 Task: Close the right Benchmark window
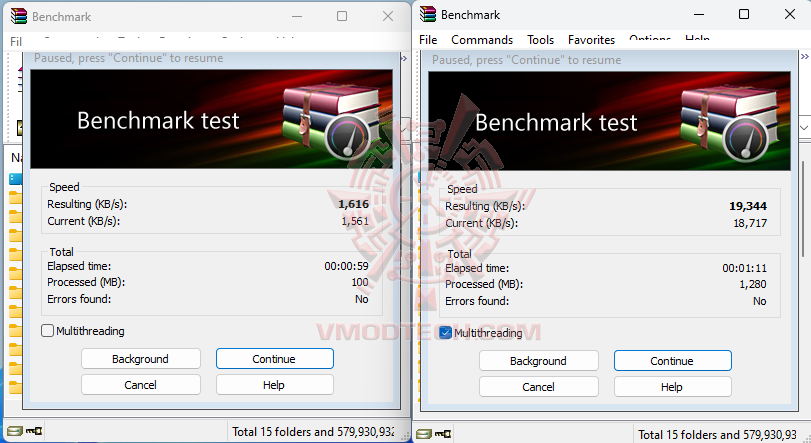790,14
